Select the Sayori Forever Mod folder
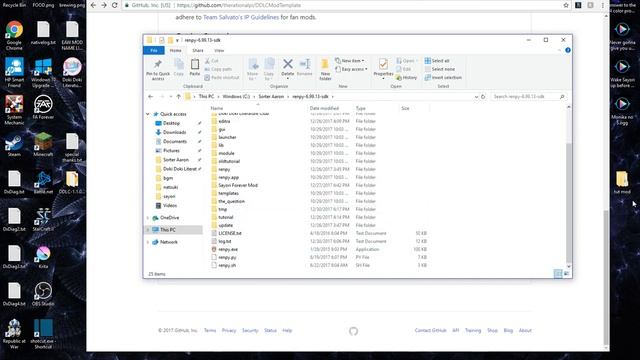640x360 pixels. 238,185
